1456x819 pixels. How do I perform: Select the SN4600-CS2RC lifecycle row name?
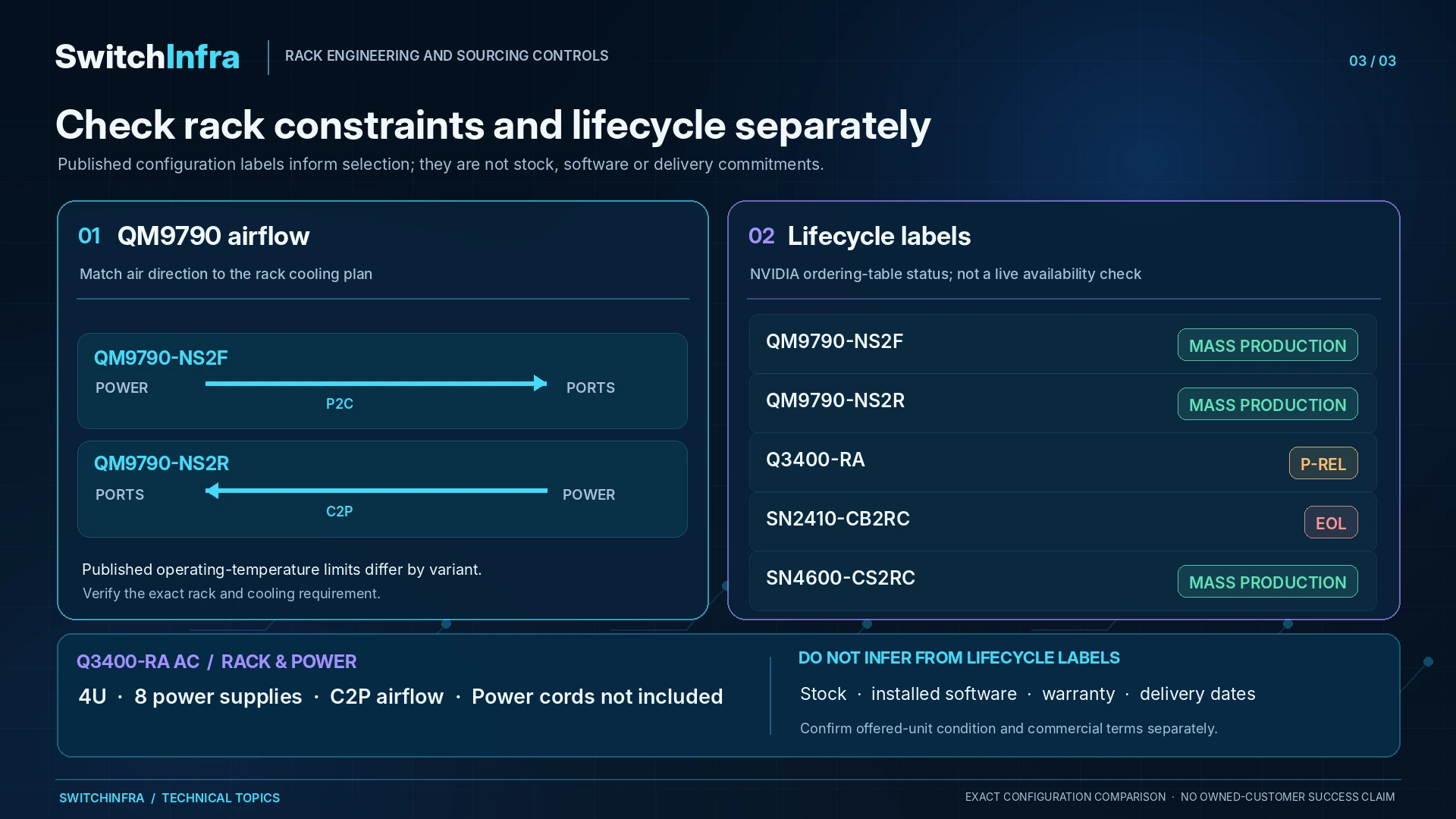(x=840, y=578)
